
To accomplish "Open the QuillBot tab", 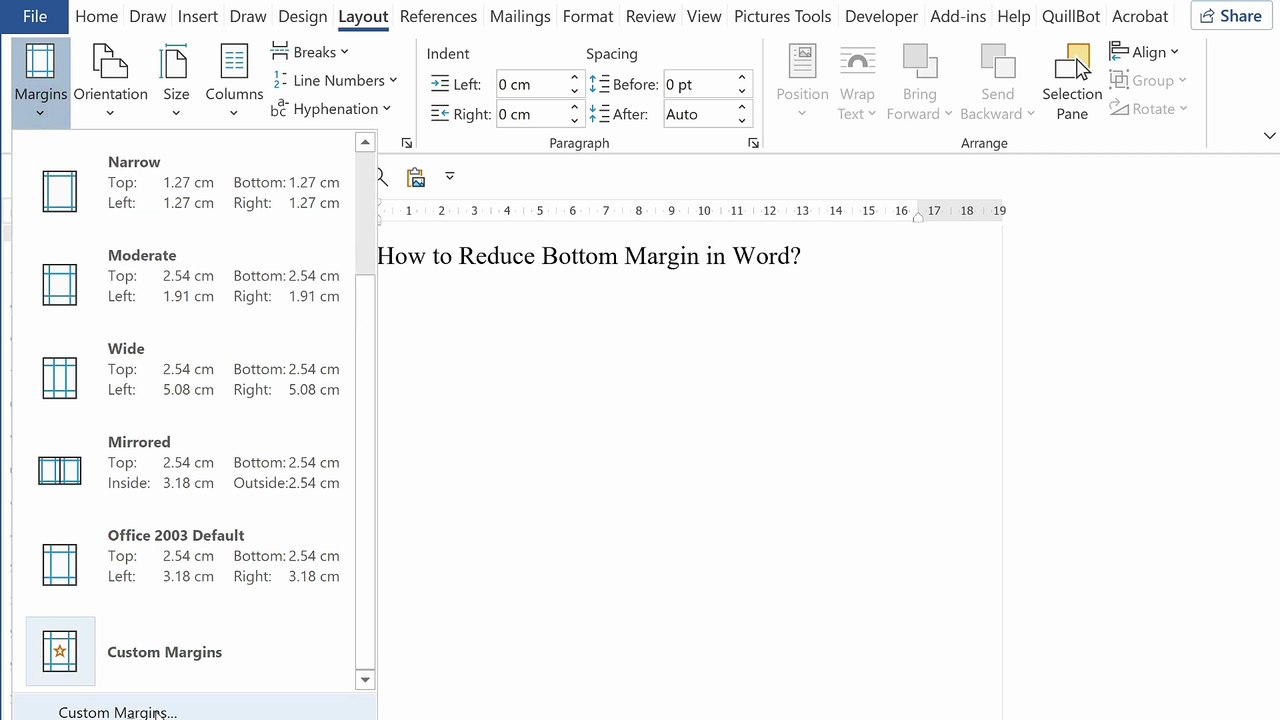I will point(1072,16).
